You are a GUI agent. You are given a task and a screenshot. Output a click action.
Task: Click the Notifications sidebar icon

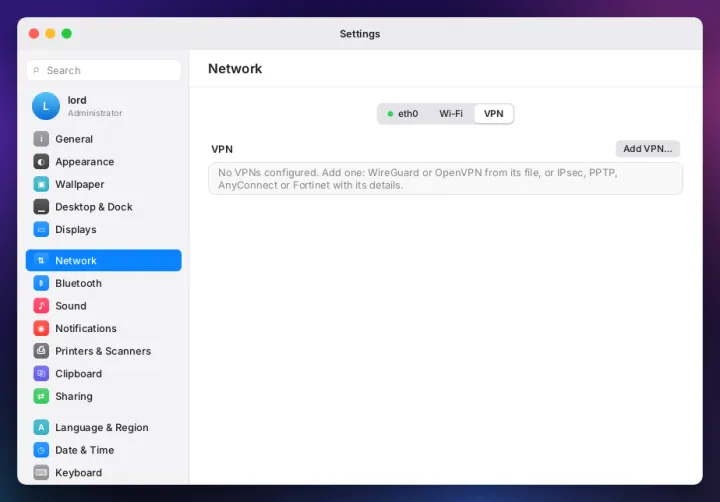click(x=41, y=328)
